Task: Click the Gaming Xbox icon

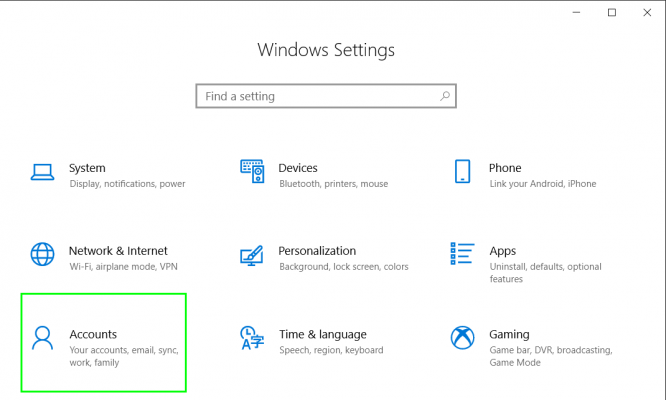Action: click(x=462, y=338)
